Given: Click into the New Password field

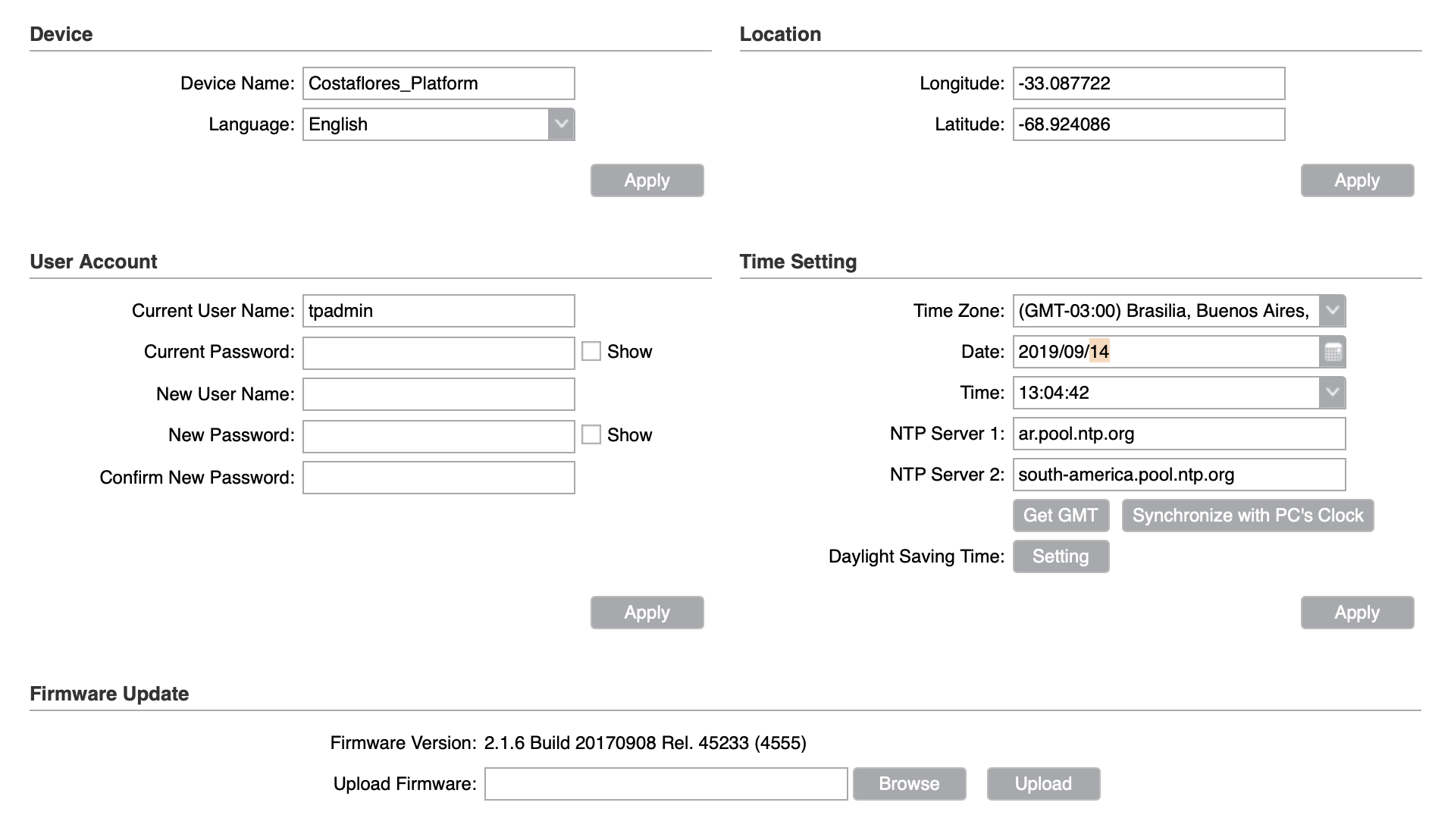Looking at the screenshot, I should [439, 437].
